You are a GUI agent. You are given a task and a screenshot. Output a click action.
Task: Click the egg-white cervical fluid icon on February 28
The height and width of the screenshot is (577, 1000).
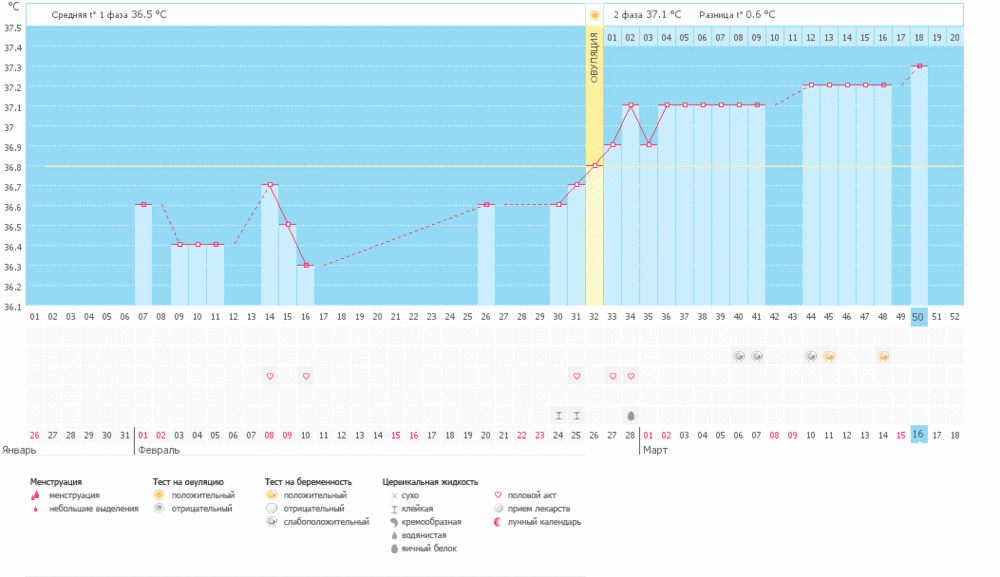click(631, 416)
